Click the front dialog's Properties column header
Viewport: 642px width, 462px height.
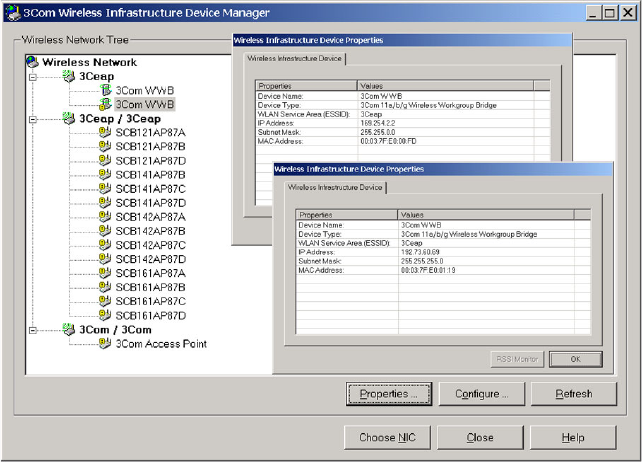pos(346,215)
